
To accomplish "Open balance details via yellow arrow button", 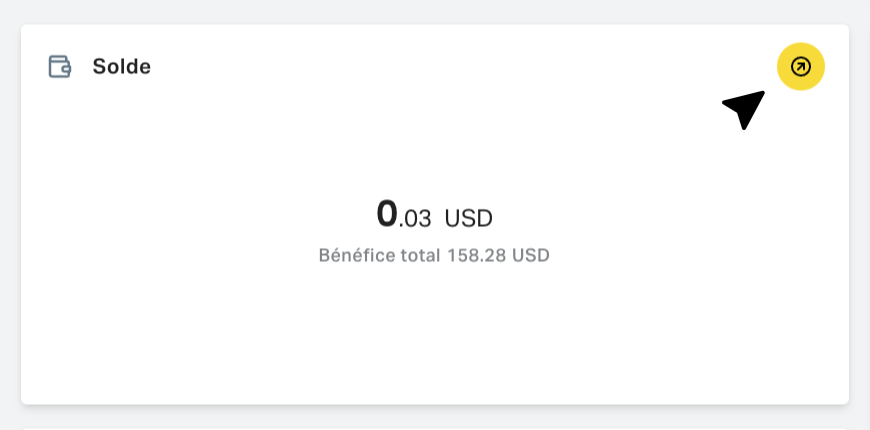I will 801,67.
